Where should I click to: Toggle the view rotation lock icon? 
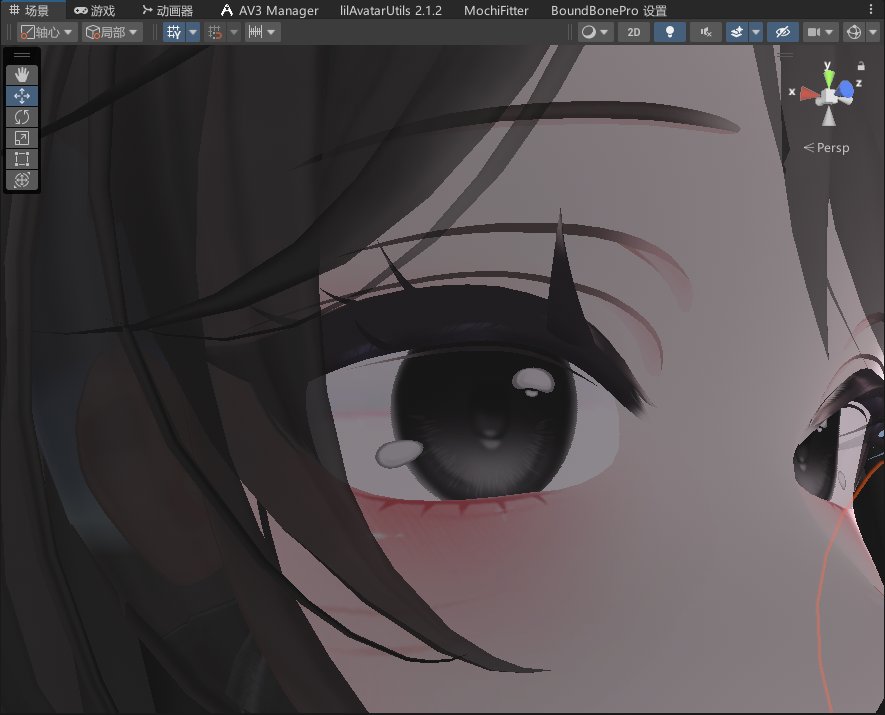[x=861, y=66]
